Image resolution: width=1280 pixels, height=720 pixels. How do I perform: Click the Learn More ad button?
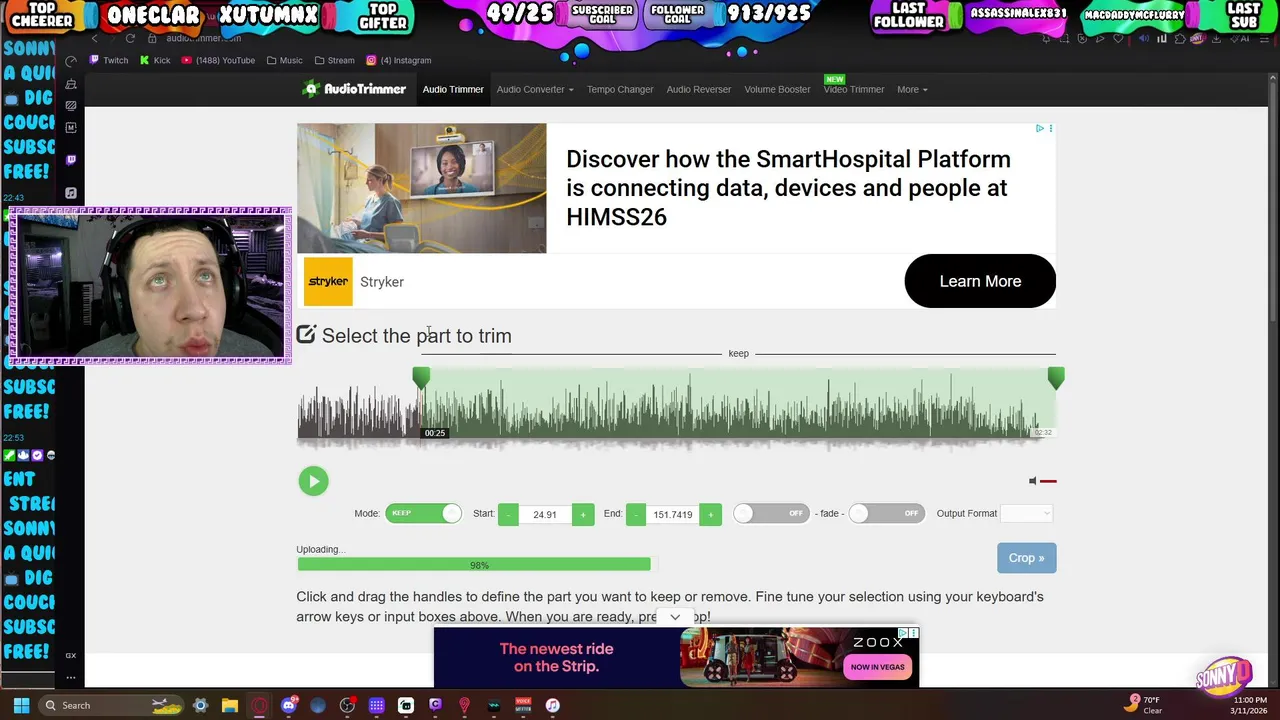(x=980, y=281)
